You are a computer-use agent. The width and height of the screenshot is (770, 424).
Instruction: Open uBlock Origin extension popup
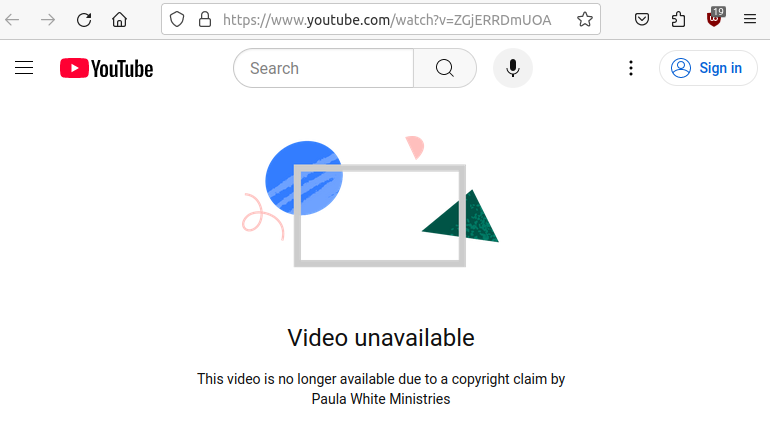point(715,19)
